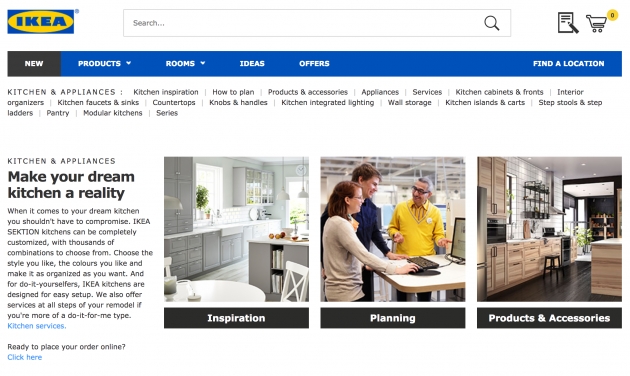Image resolution: width=630 pixels, height=376 pixels.
Task: Click the 'KITCHEN & APPLIANCES :' subnav label
Action: (65, 92)
